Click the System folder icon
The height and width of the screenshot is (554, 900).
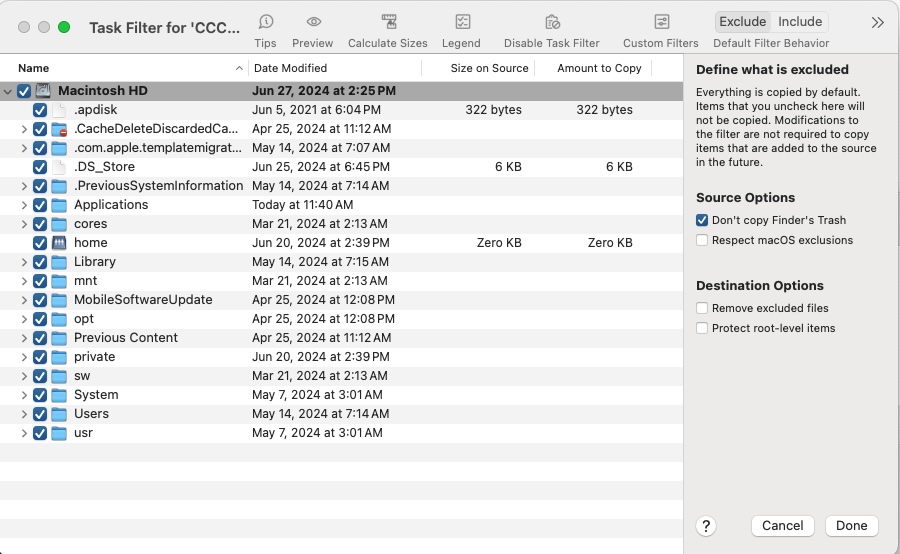(59, 395)
